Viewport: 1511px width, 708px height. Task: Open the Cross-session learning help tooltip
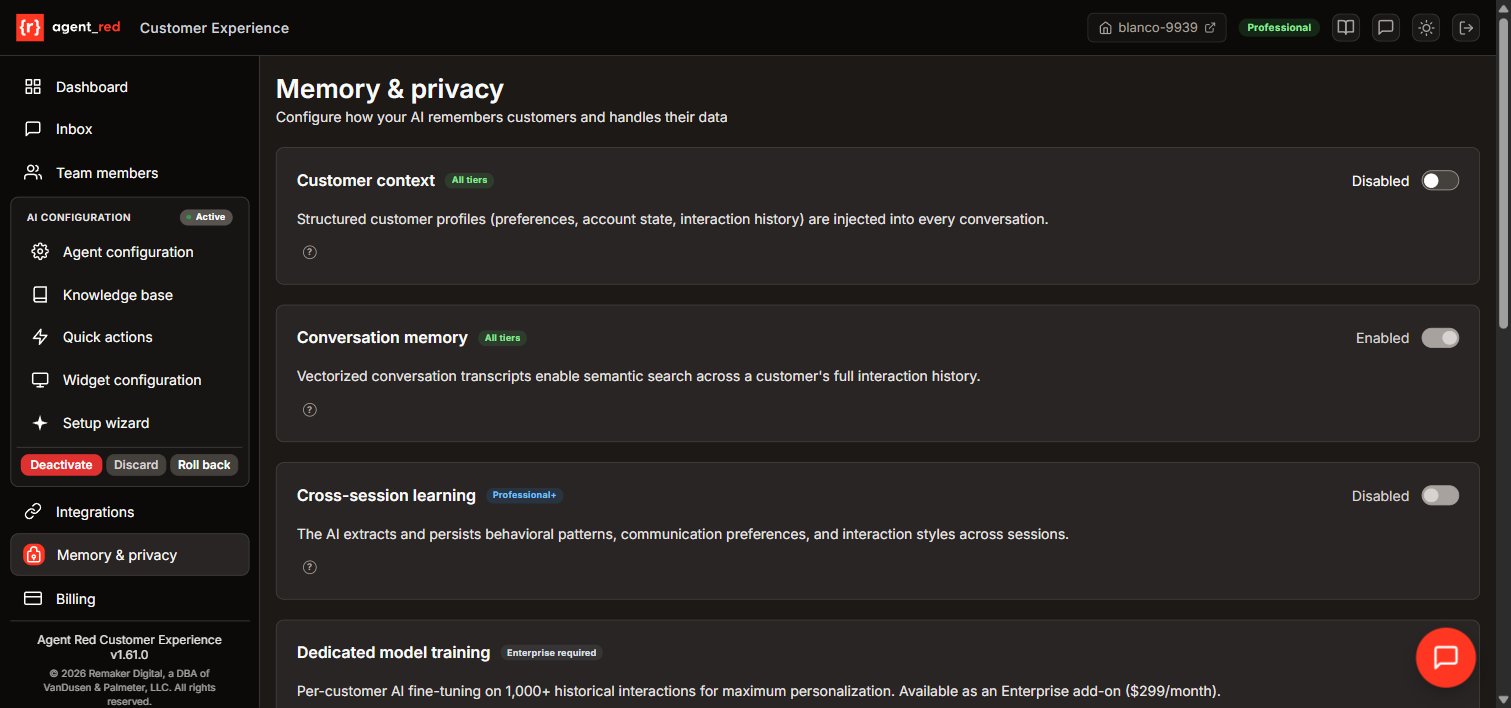tap(309, 567)
